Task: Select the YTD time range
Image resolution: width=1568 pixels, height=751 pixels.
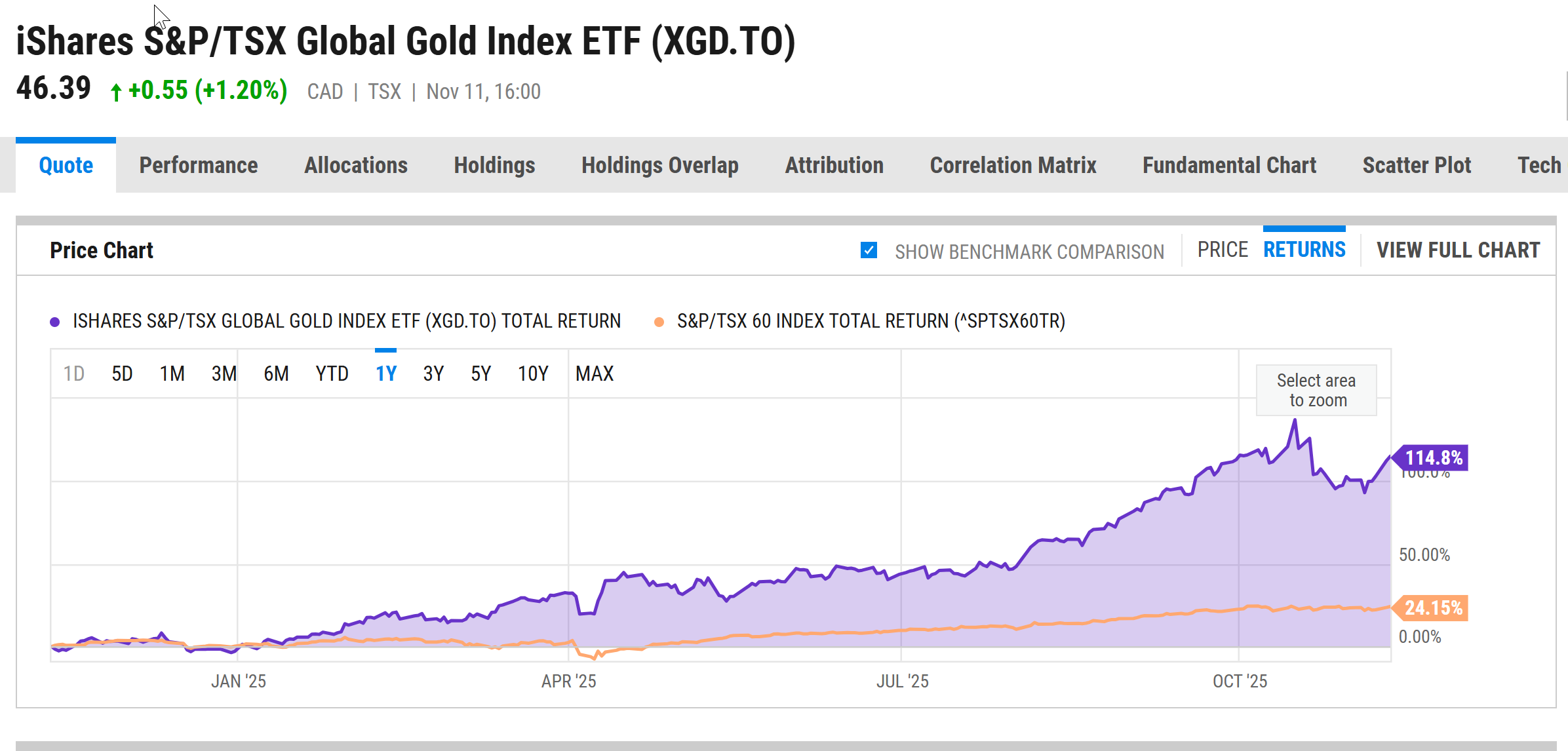Action: coord(332,373)
